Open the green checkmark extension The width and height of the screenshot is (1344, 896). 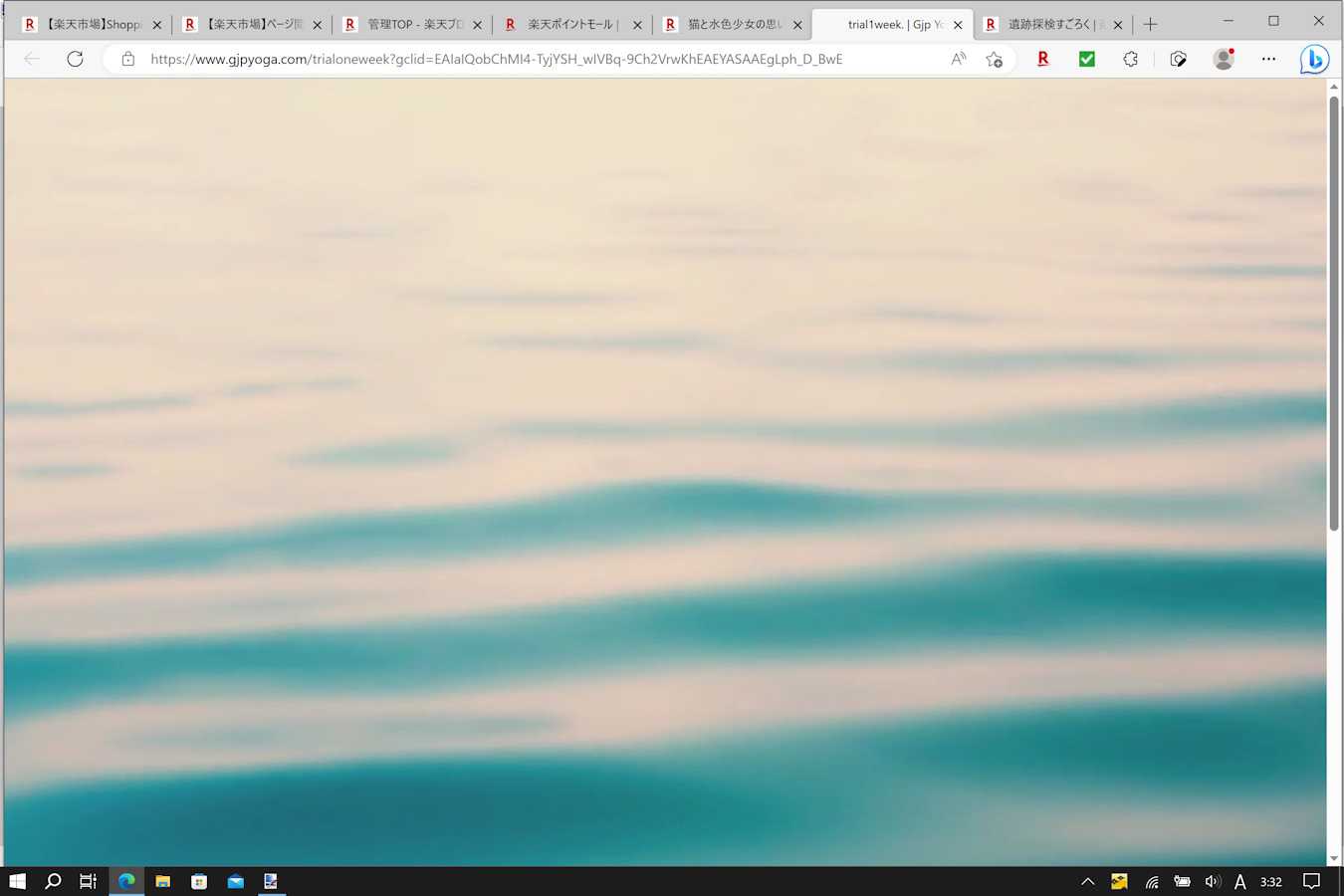[1087, 59]
